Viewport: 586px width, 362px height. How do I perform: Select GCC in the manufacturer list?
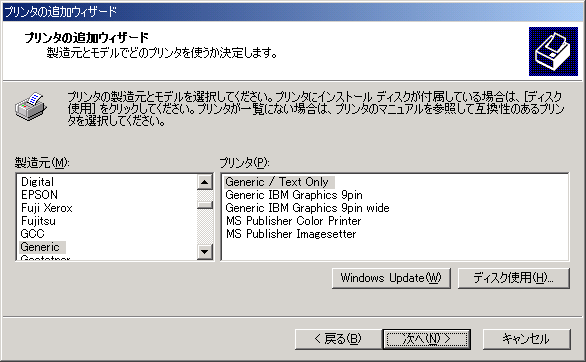(33, 234)
